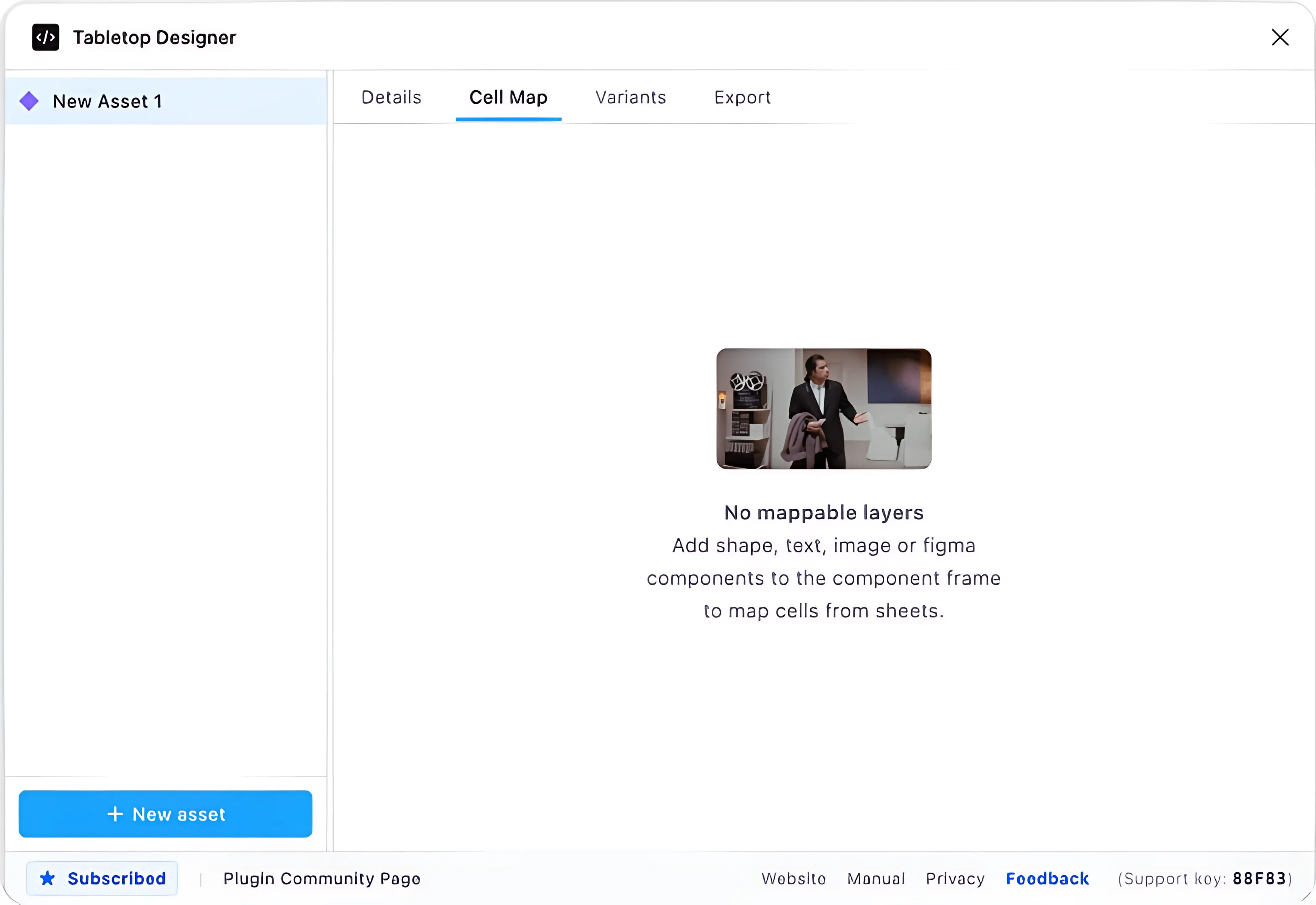Screen dimensions: 1316x905
Task: Create a new asset with the blue button
Action: (x=165, y=814)
